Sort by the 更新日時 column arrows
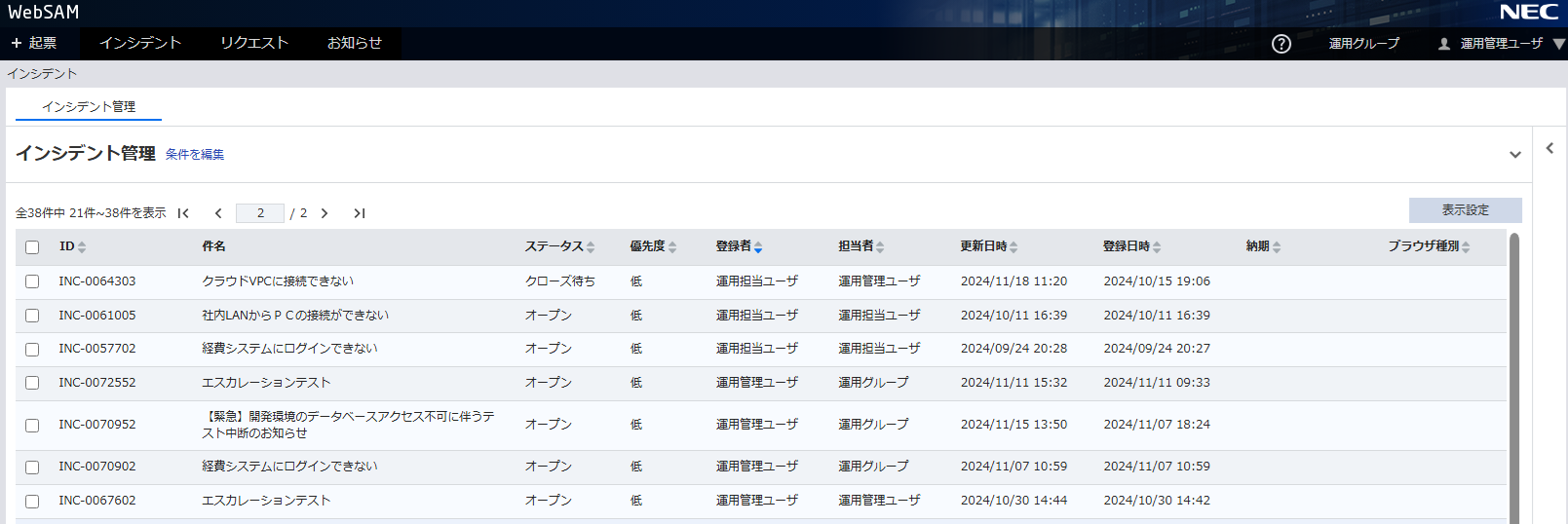This screenshot has width=1568, height=524. (1013, 247)
